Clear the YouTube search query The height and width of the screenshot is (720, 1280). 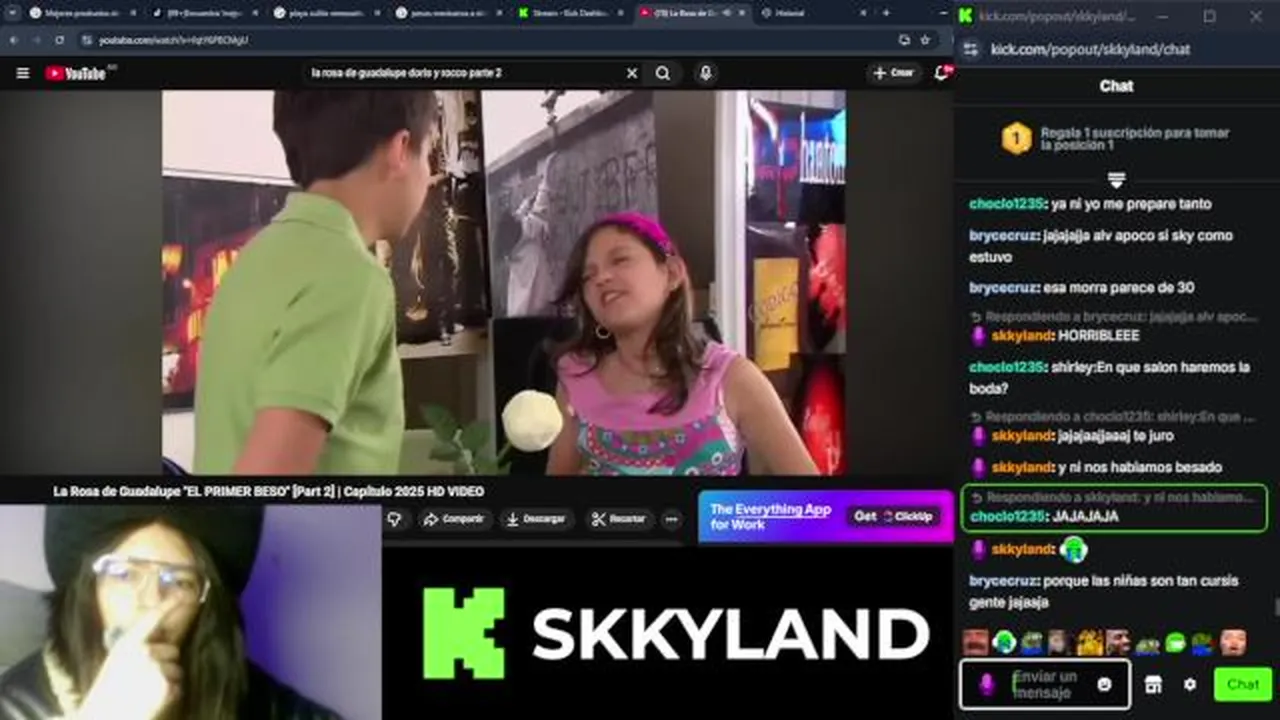click(632, 73)
